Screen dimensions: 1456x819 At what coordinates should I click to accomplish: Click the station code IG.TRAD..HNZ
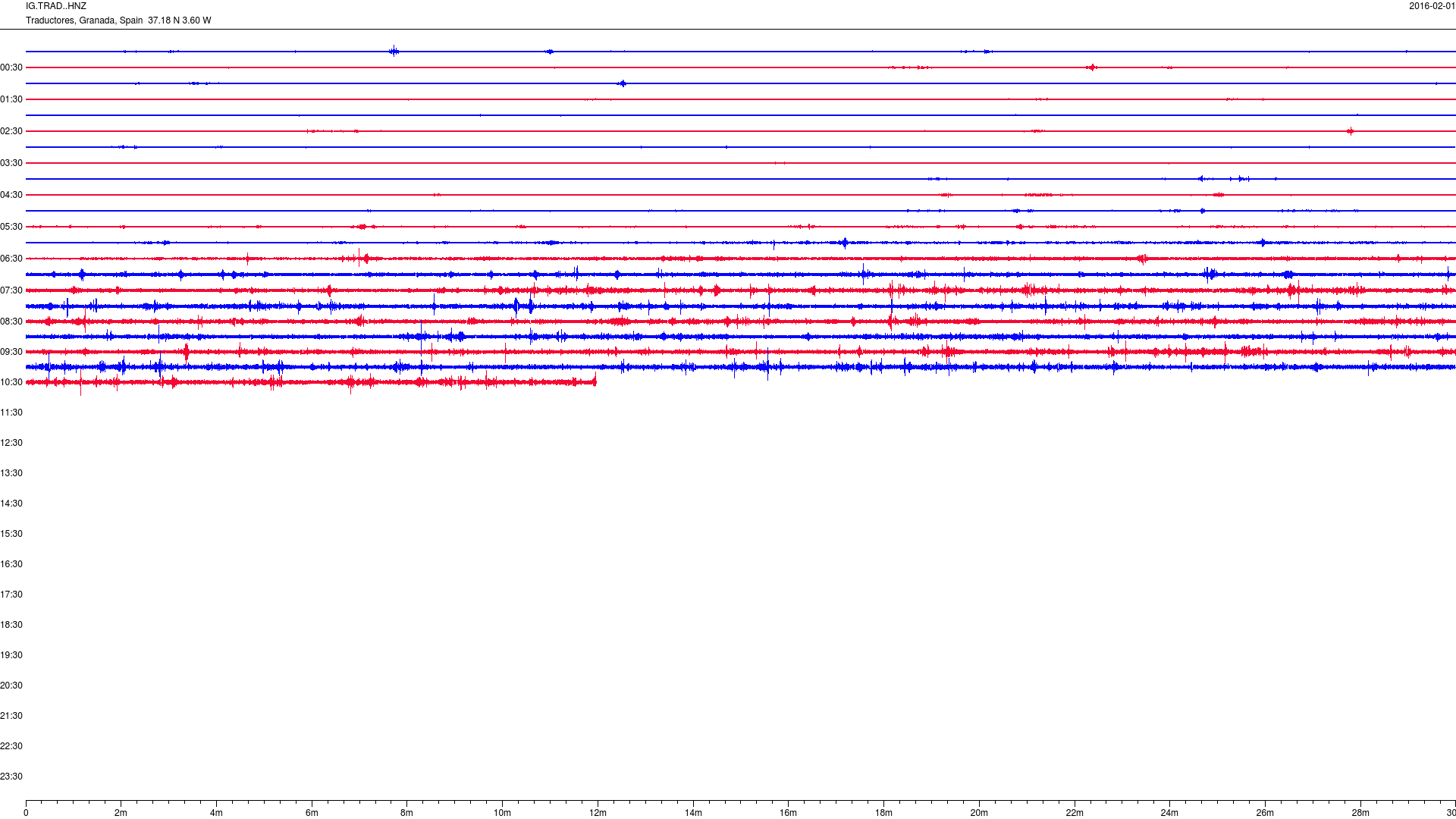[x=56, y=6]
